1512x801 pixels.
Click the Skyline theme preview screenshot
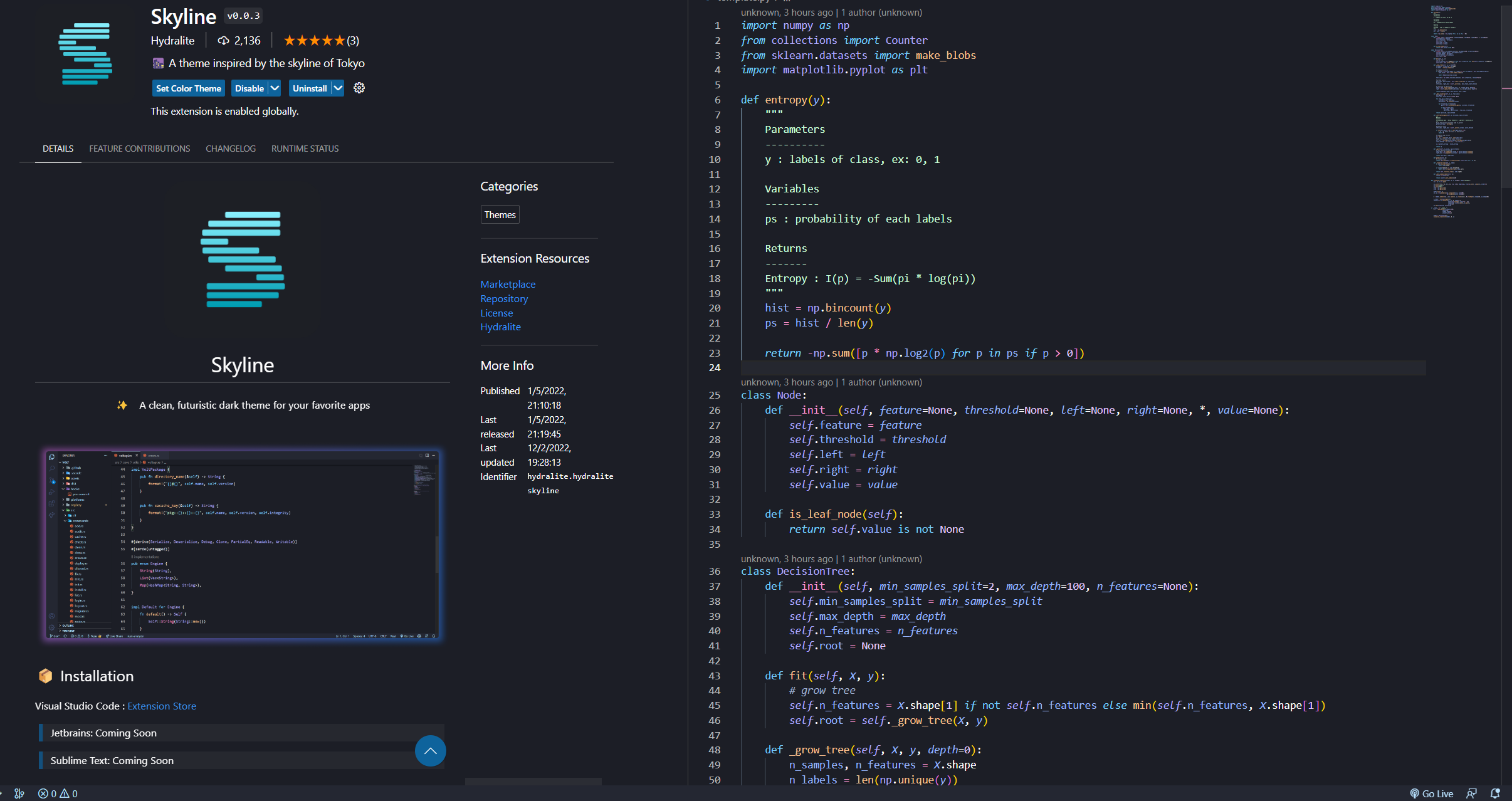pos(242,544)
